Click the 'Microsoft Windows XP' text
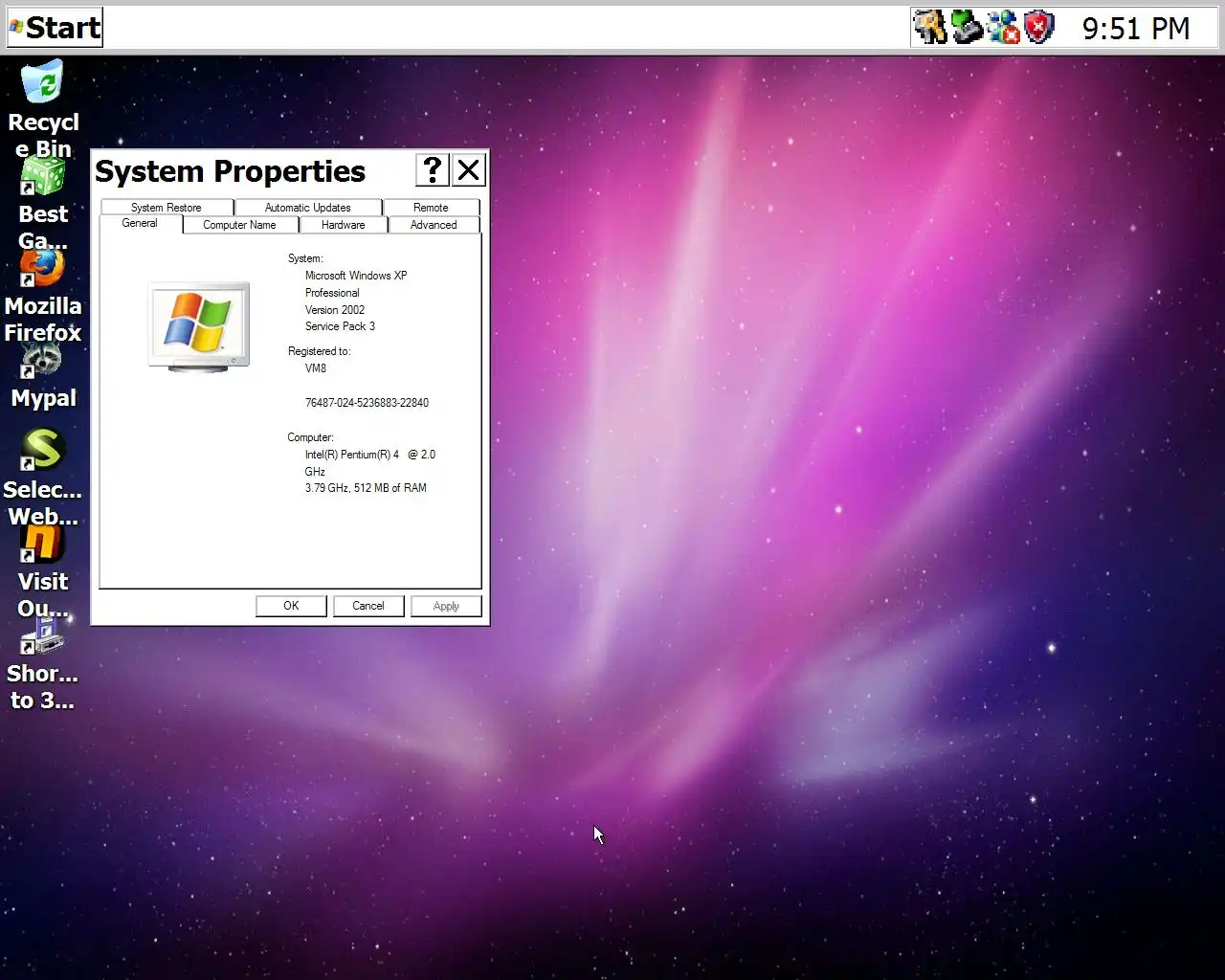Viewport: 1225px width, 980px height. click(x=356, y=276)
